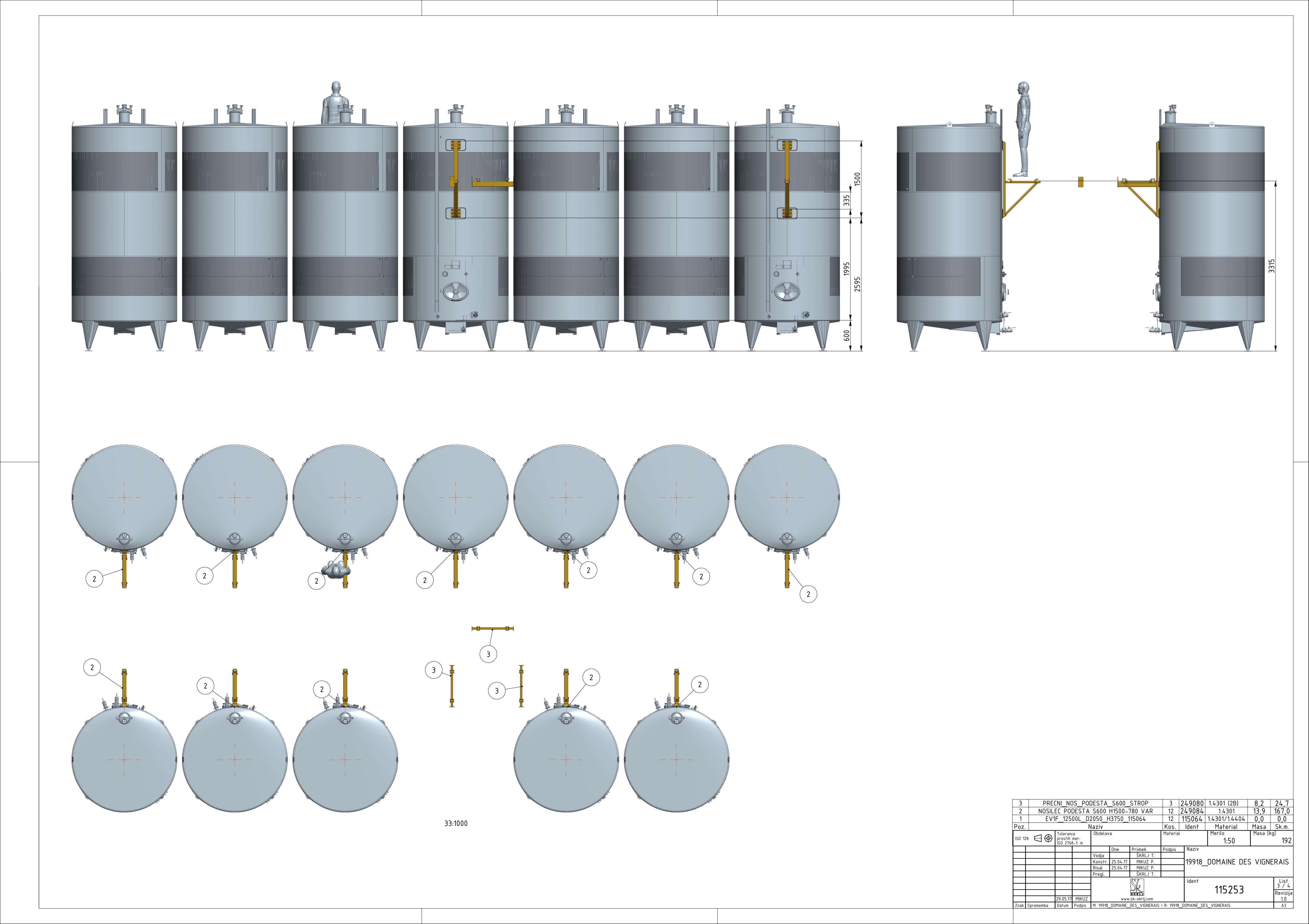
Task: Click the total mass value 24,7
Action: (x=1282, y=804)
